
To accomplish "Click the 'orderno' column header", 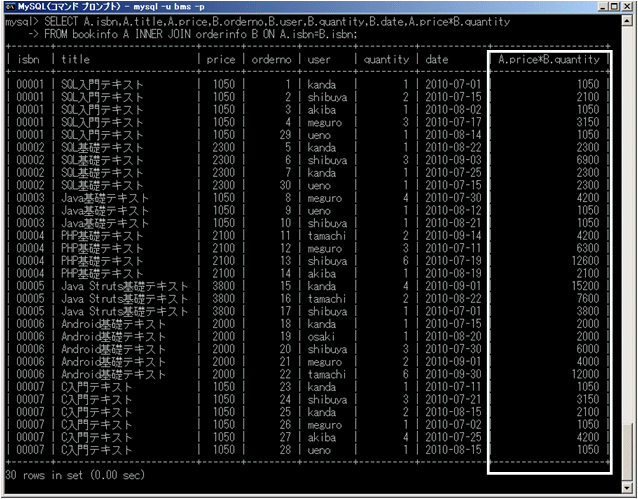I will point(271,59).
